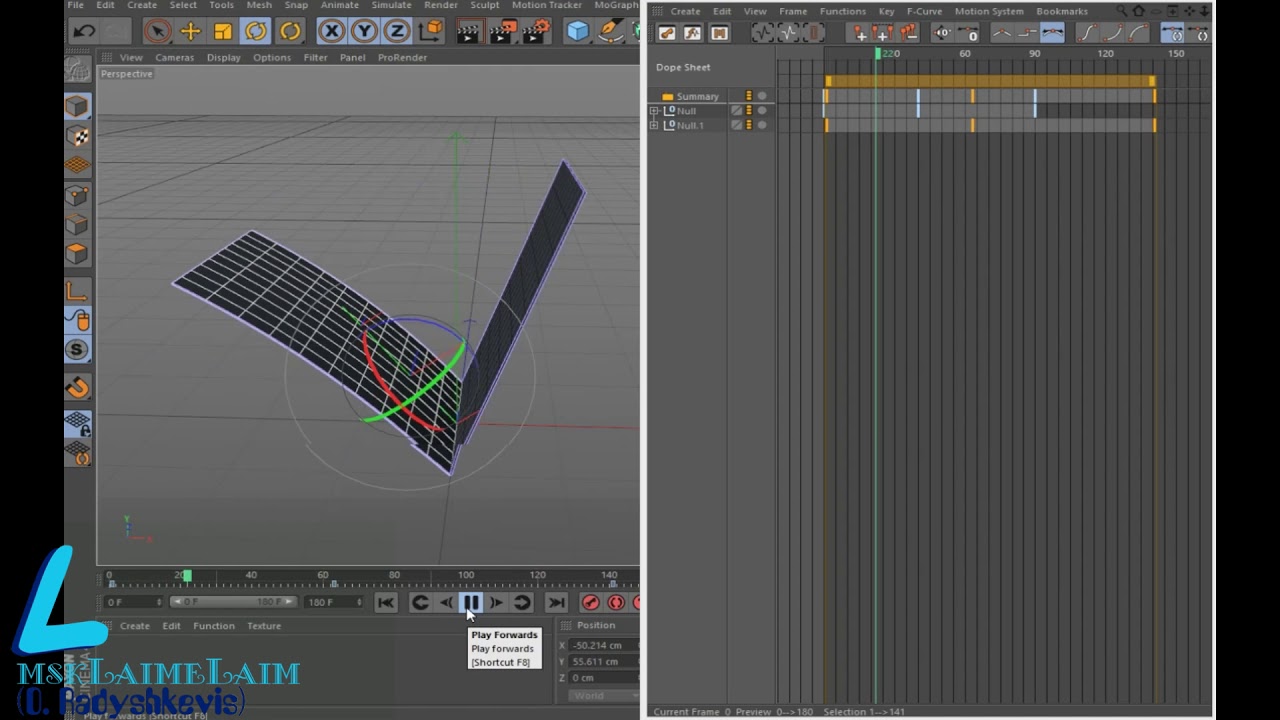Click the Add Keyframe icon in the Dope Sheet toolbar
The image size is (1280, 720).
[x=859, y=33]
